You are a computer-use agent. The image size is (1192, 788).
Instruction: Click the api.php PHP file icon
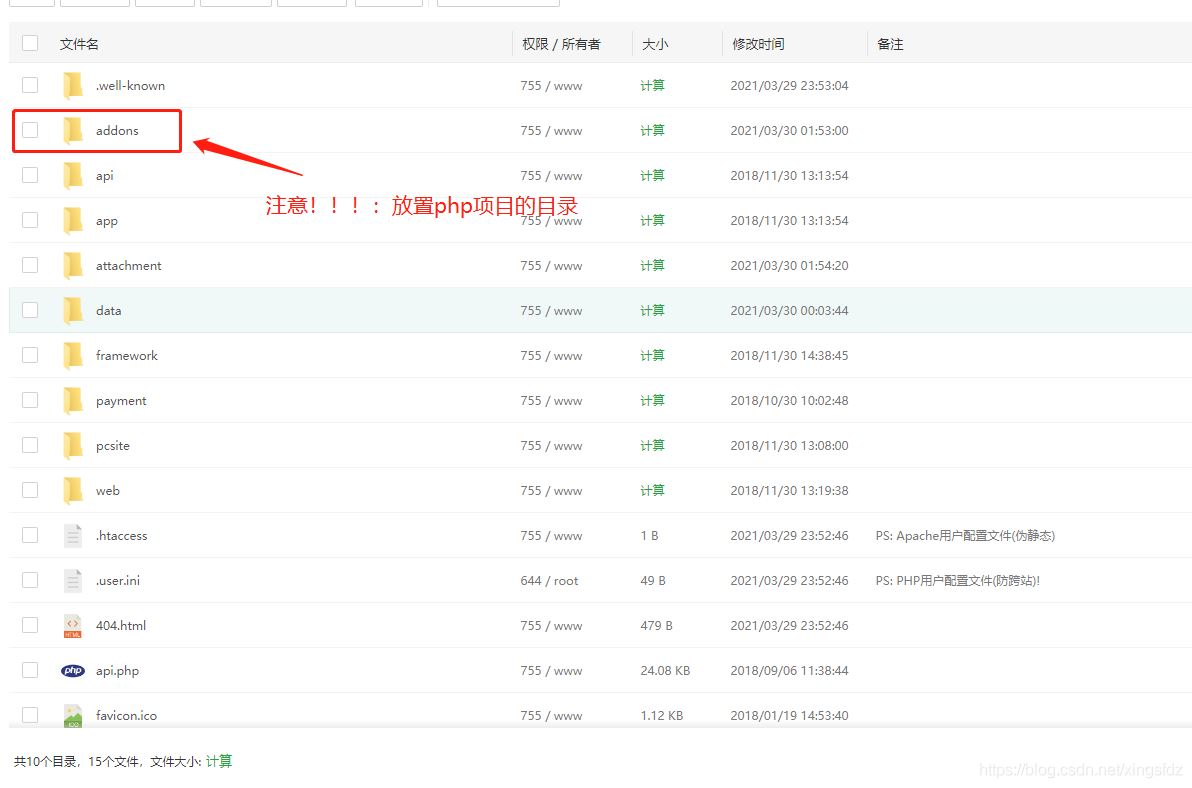[73, 671]
